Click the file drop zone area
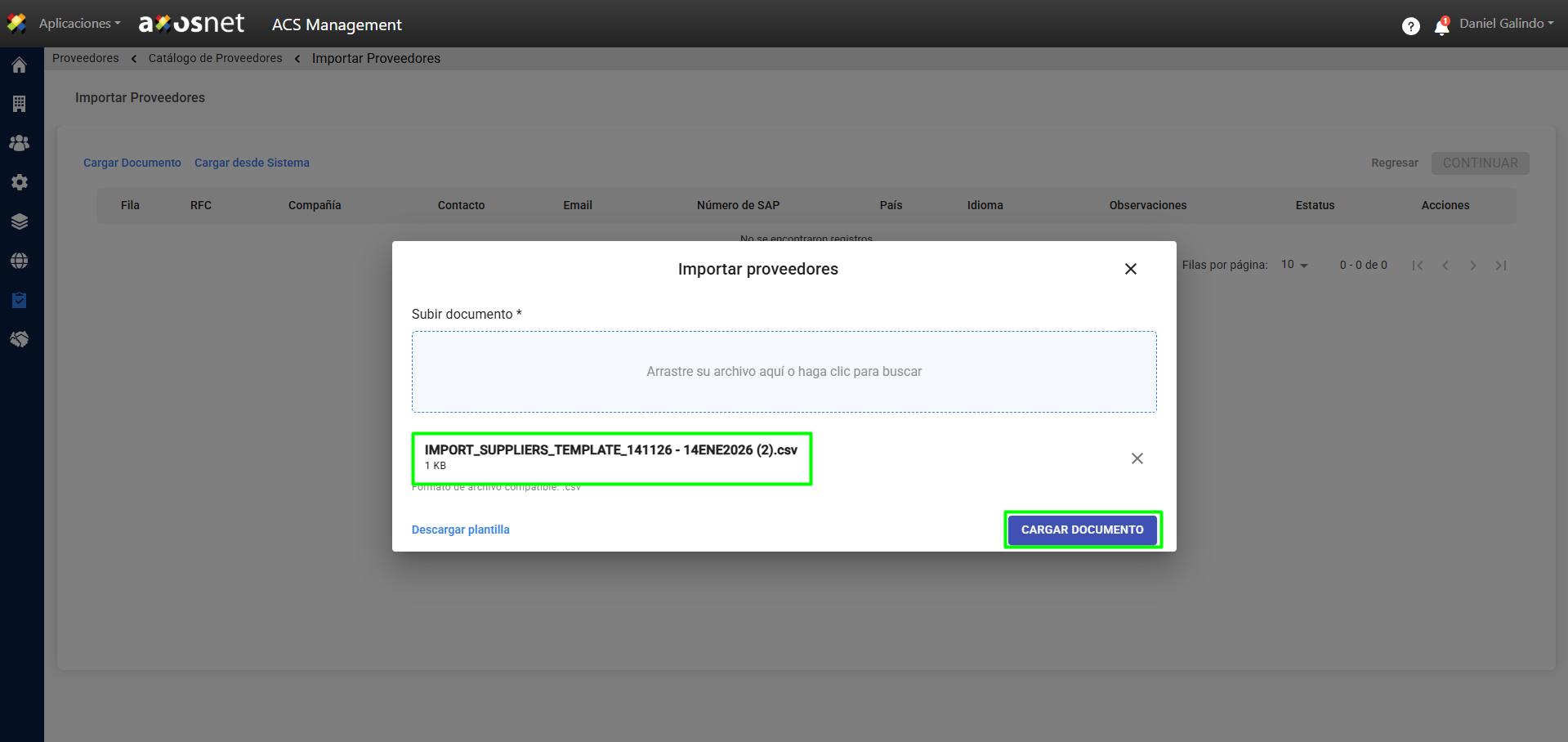The height and width of the screenshot is (742, 1568). tap(784, 372)
